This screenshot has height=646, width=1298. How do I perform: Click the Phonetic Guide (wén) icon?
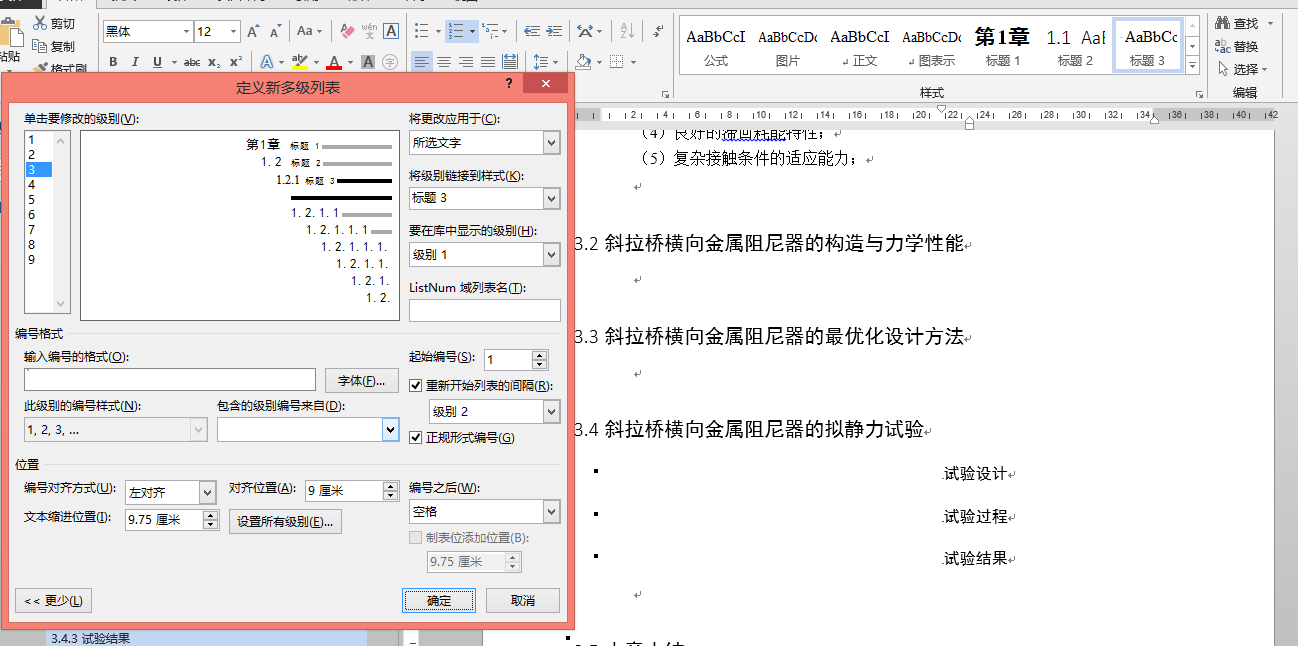(x=369, y=32)
